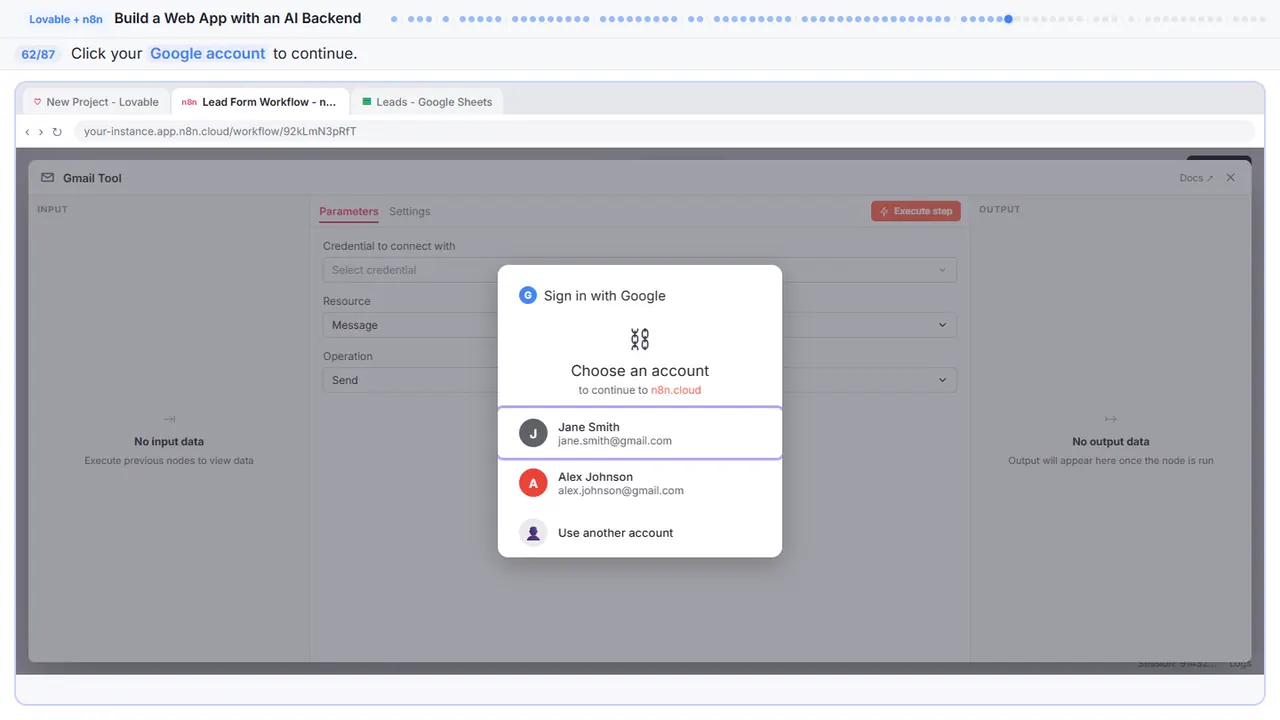This screenshot has width=1280, height=720.
Task: Switch to the New Project - Lovable tab
Action: pos(96,102)
